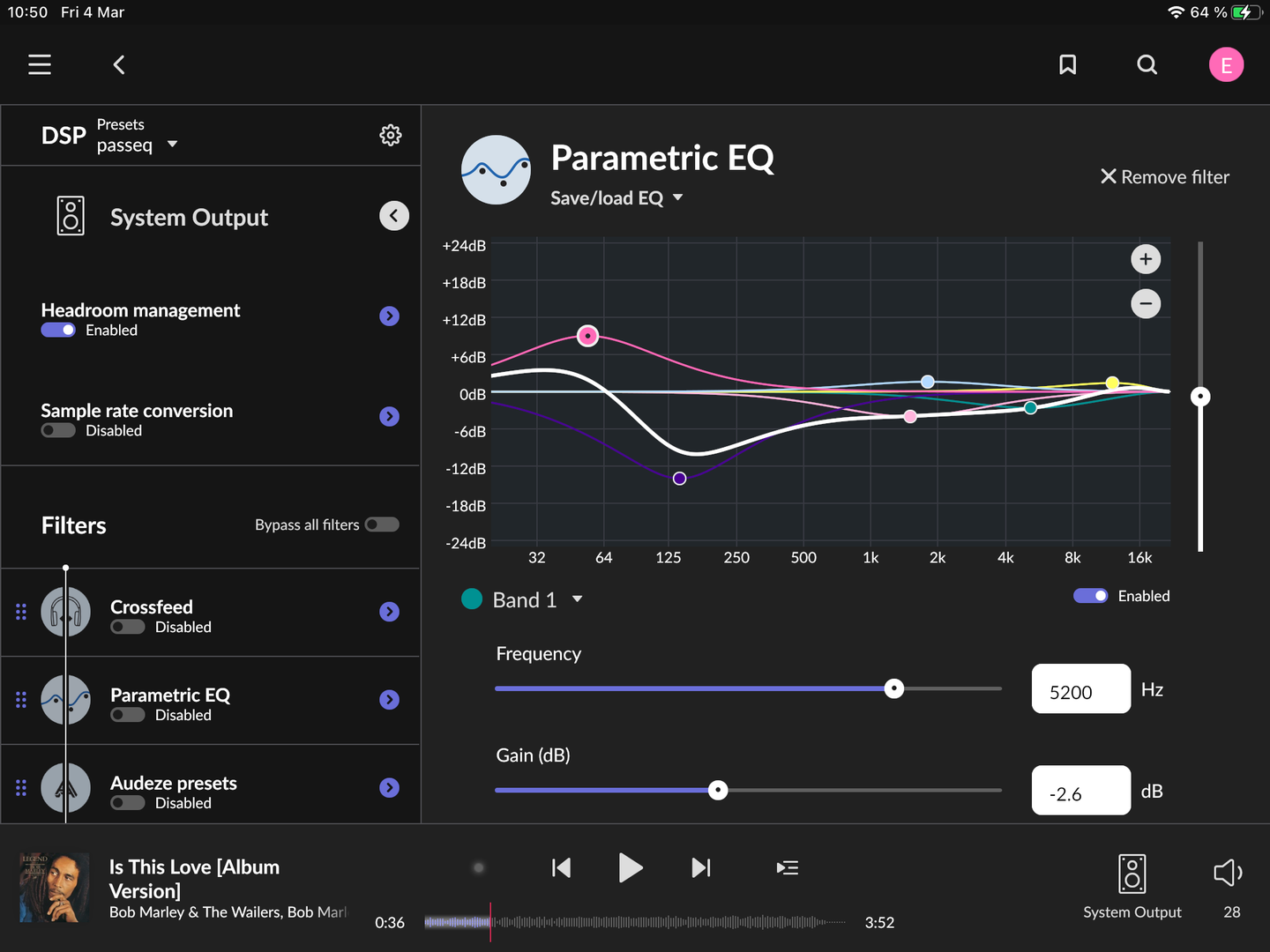Toggle Headroom management switch
Viewport: 1270px width, 952px height.
coord(58,330)
